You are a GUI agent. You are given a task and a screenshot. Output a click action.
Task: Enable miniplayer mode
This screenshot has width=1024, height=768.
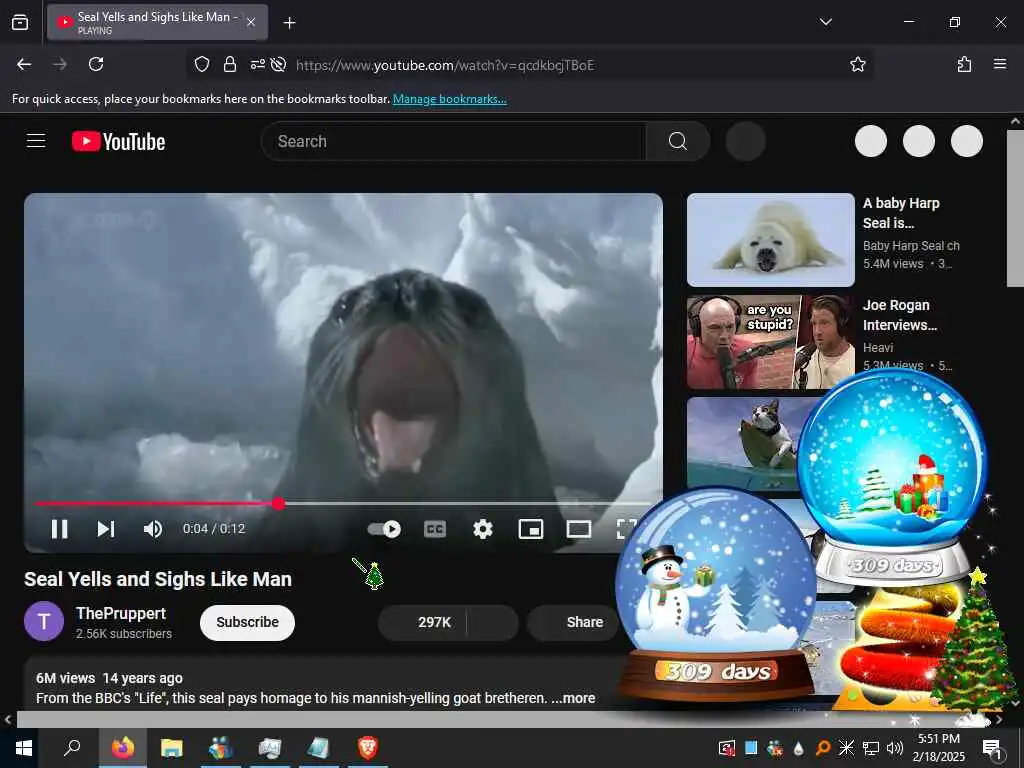coord(530,529)
